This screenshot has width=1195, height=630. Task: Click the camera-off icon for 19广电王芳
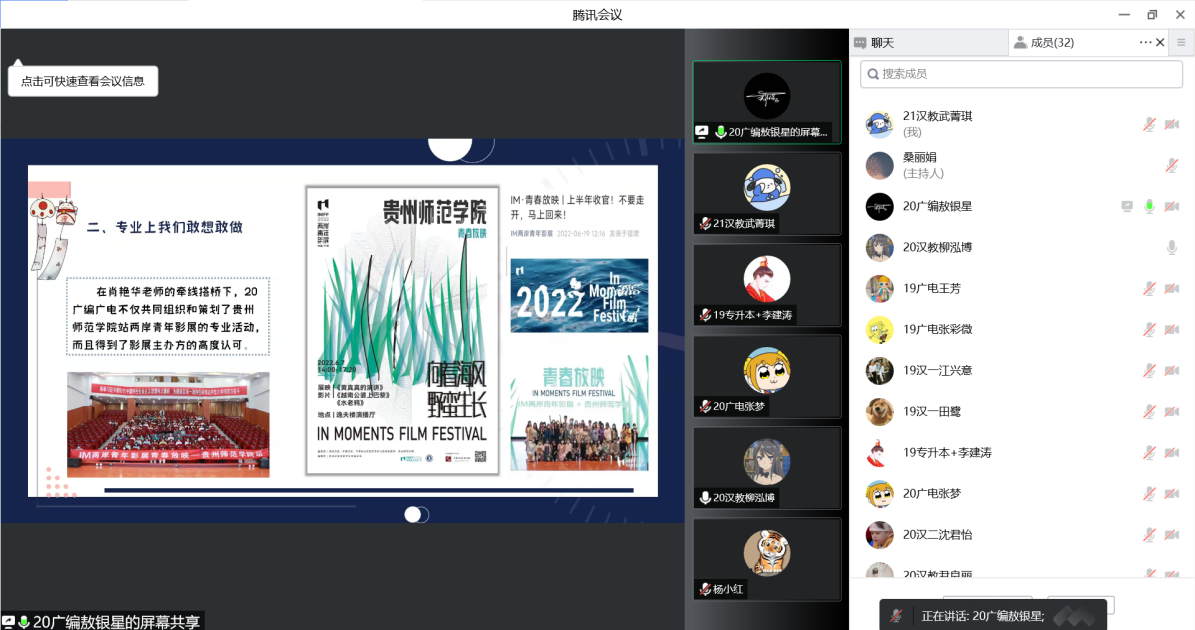point(1172,288)
